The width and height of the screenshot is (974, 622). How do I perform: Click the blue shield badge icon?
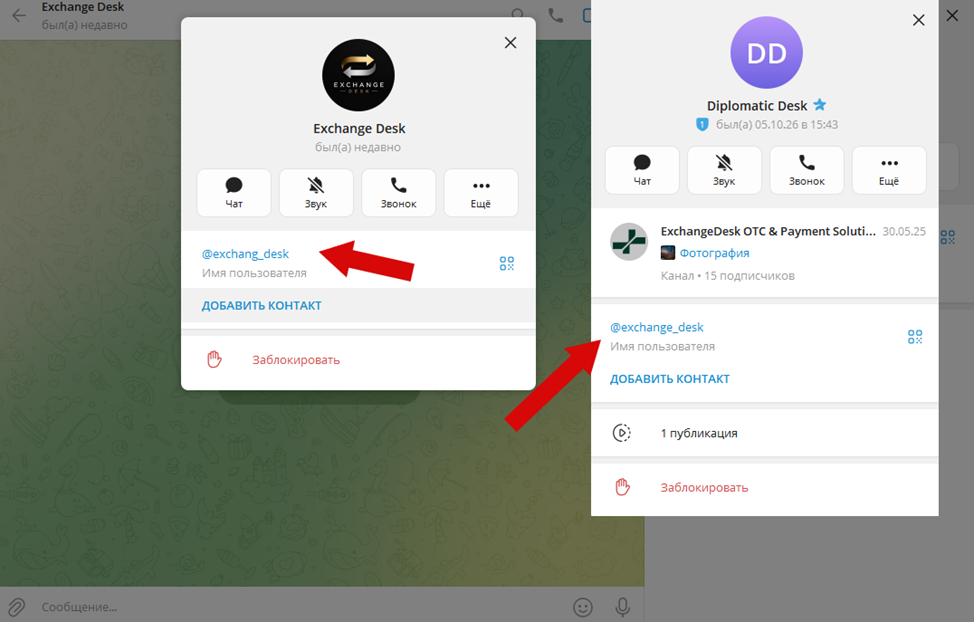tap(702, 124)
